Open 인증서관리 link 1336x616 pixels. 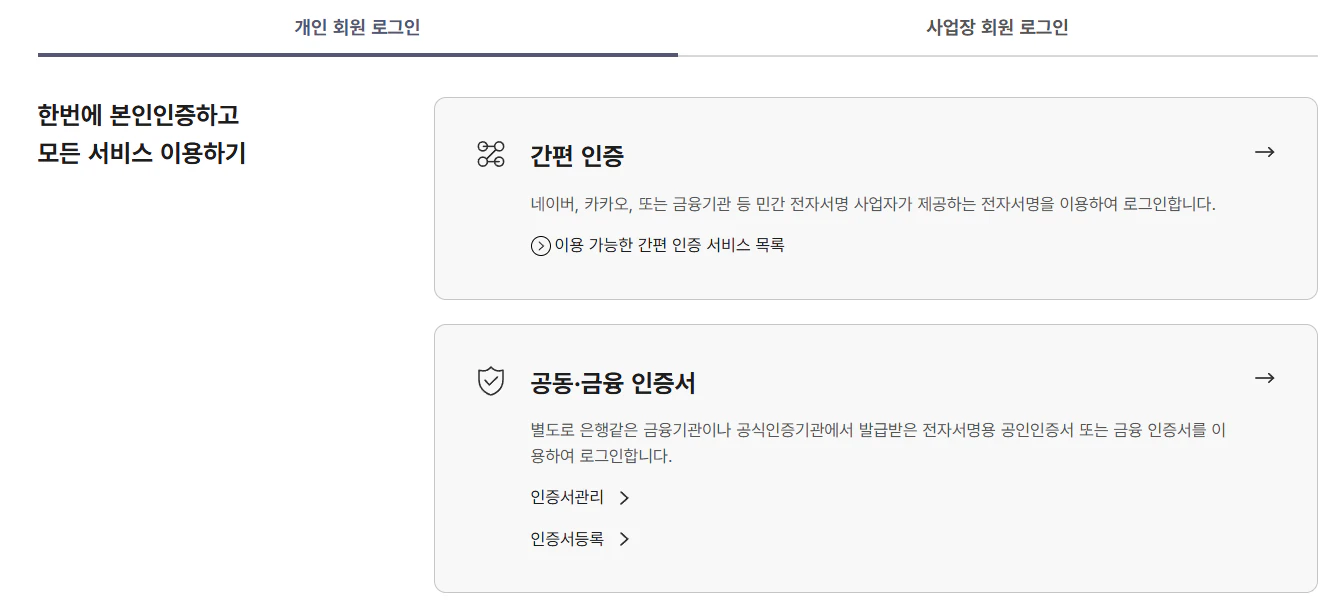point(566,497)
